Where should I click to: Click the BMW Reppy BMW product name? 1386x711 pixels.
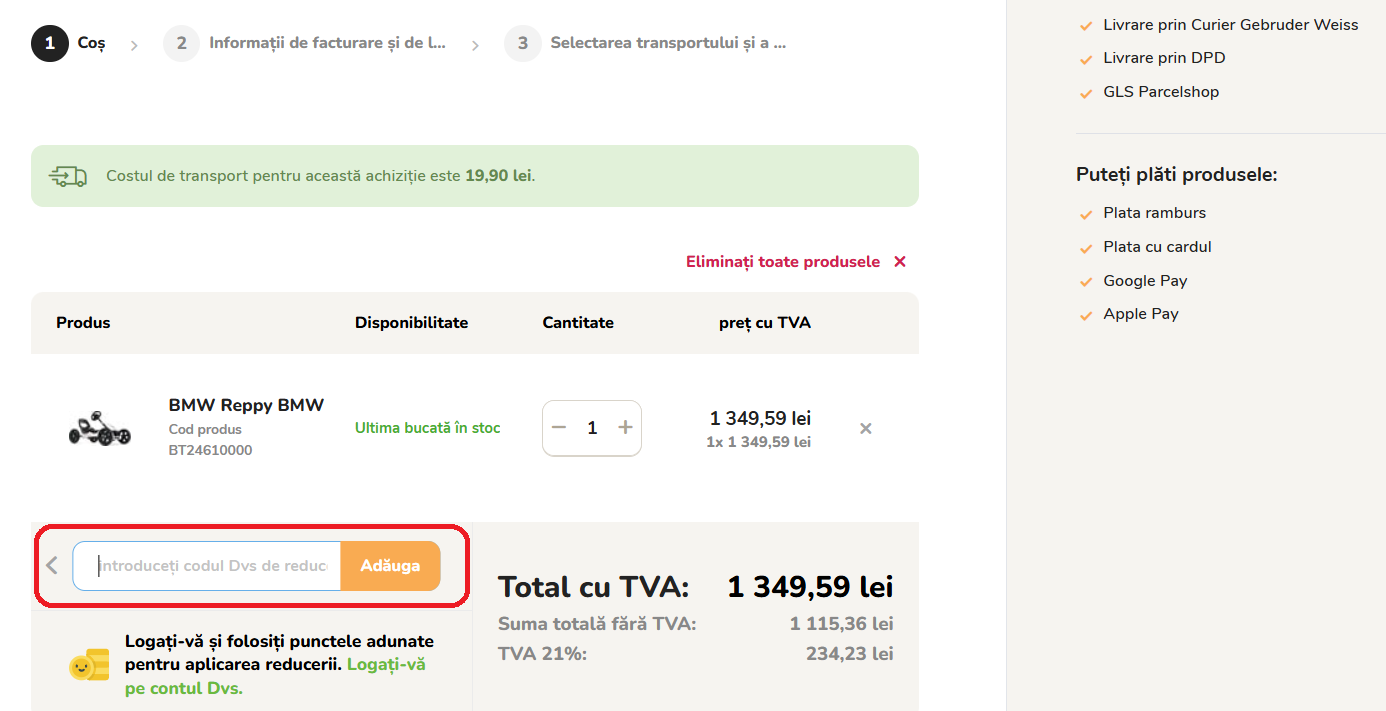[246, 405]
